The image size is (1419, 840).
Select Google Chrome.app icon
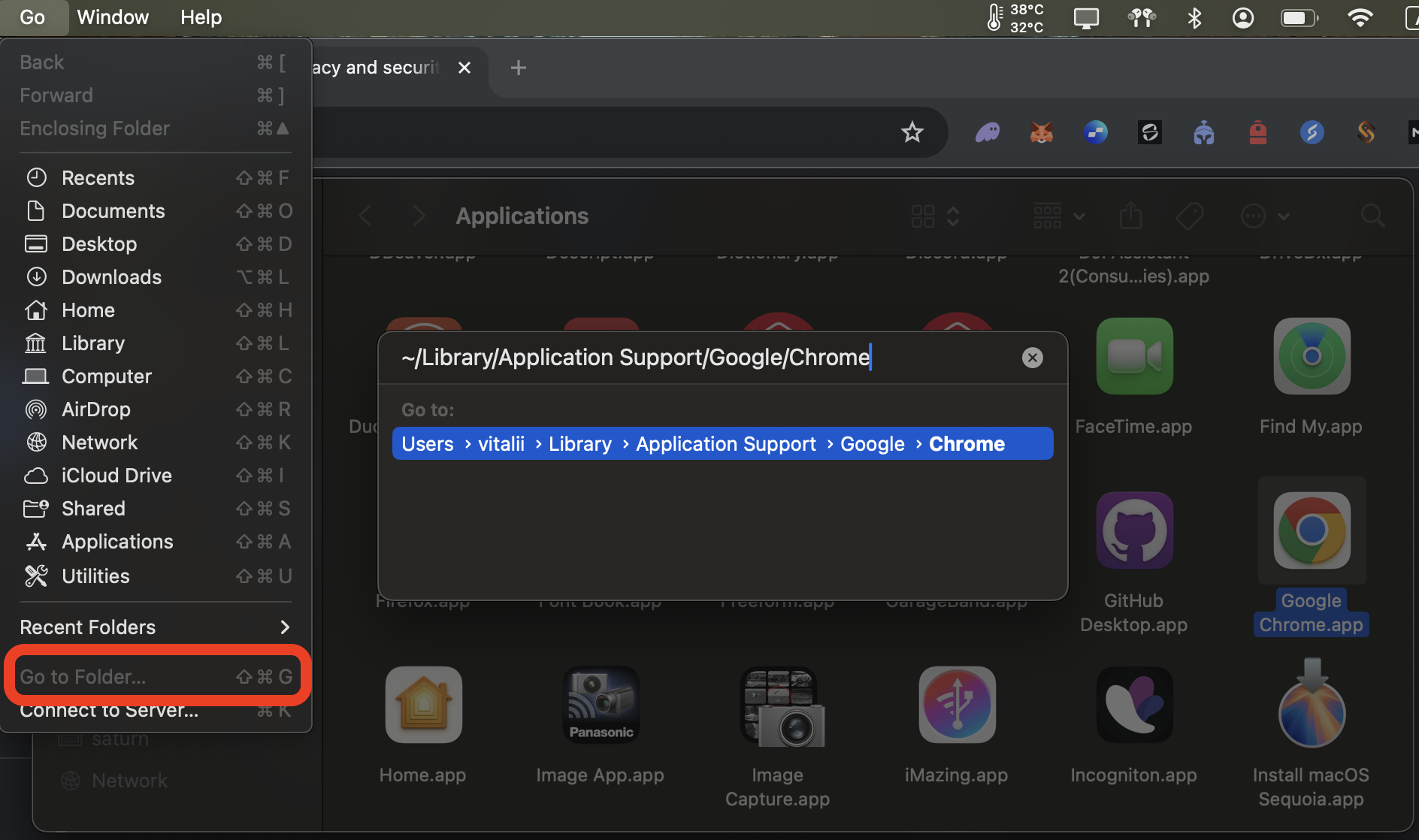(x=1312, y=530)
